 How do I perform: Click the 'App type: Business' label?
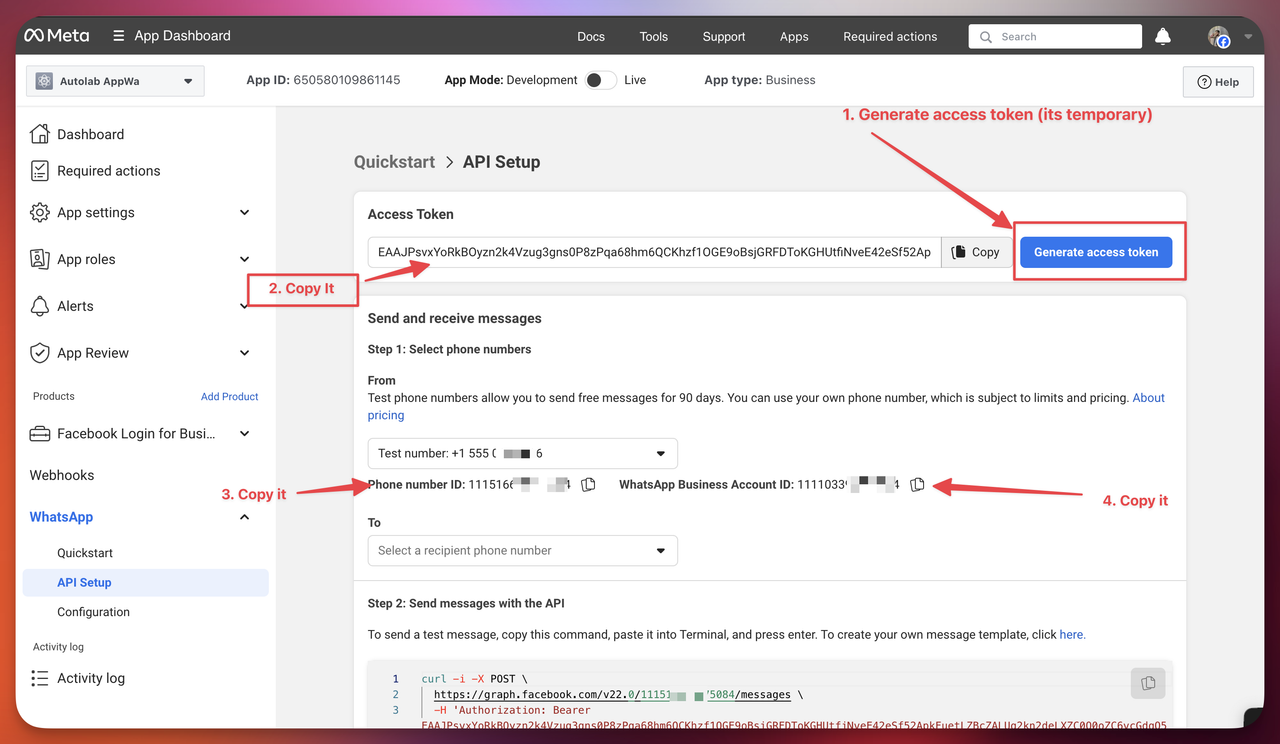[760, 80]
